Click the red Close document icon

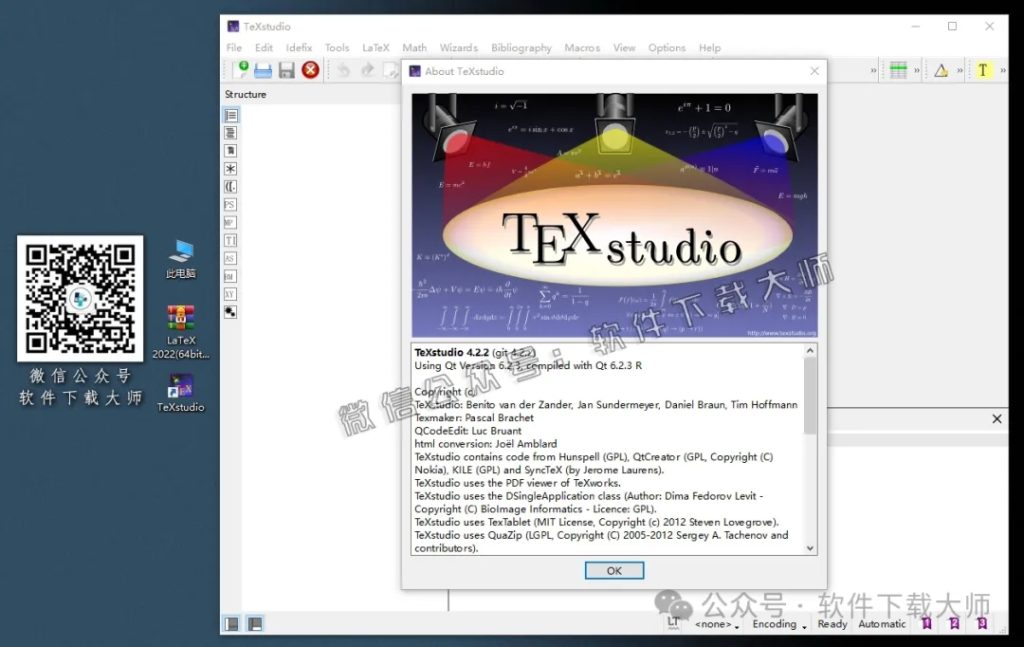pyautogui.click(x=310, y=70)
